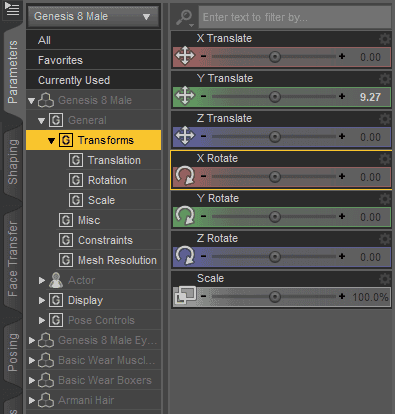The width and height of the screenshot is (395, 414).
Task: Open the Genesis 8 Male selection dropdown
Action: [x=93, y=16]
